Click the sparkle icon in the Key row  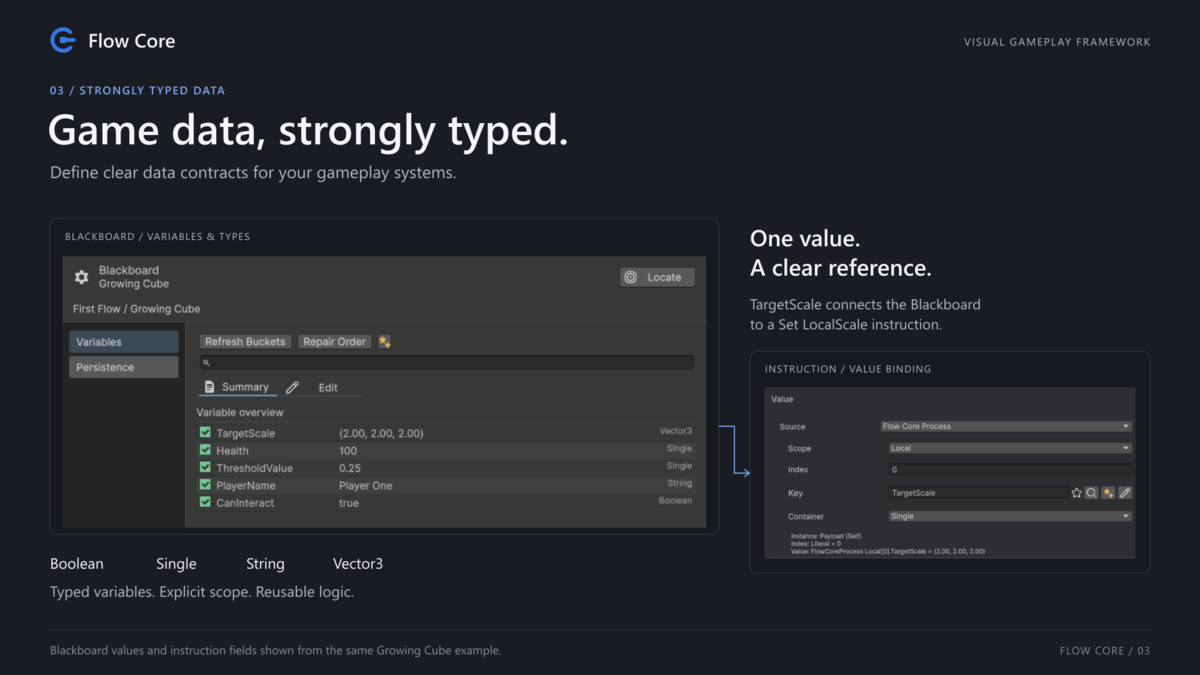pos(1108,493)
